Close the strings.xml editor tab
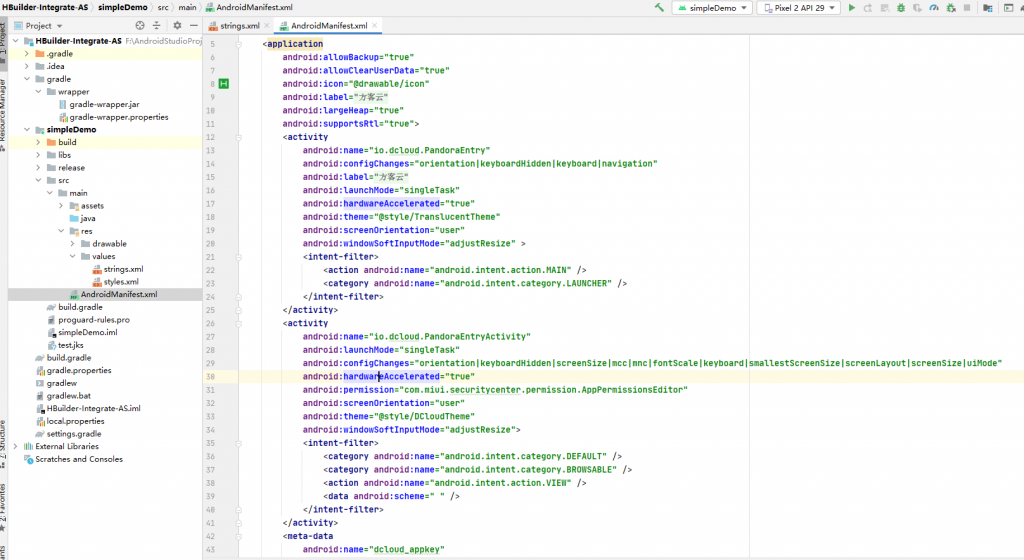The image size is (1024, 560). 266,25
